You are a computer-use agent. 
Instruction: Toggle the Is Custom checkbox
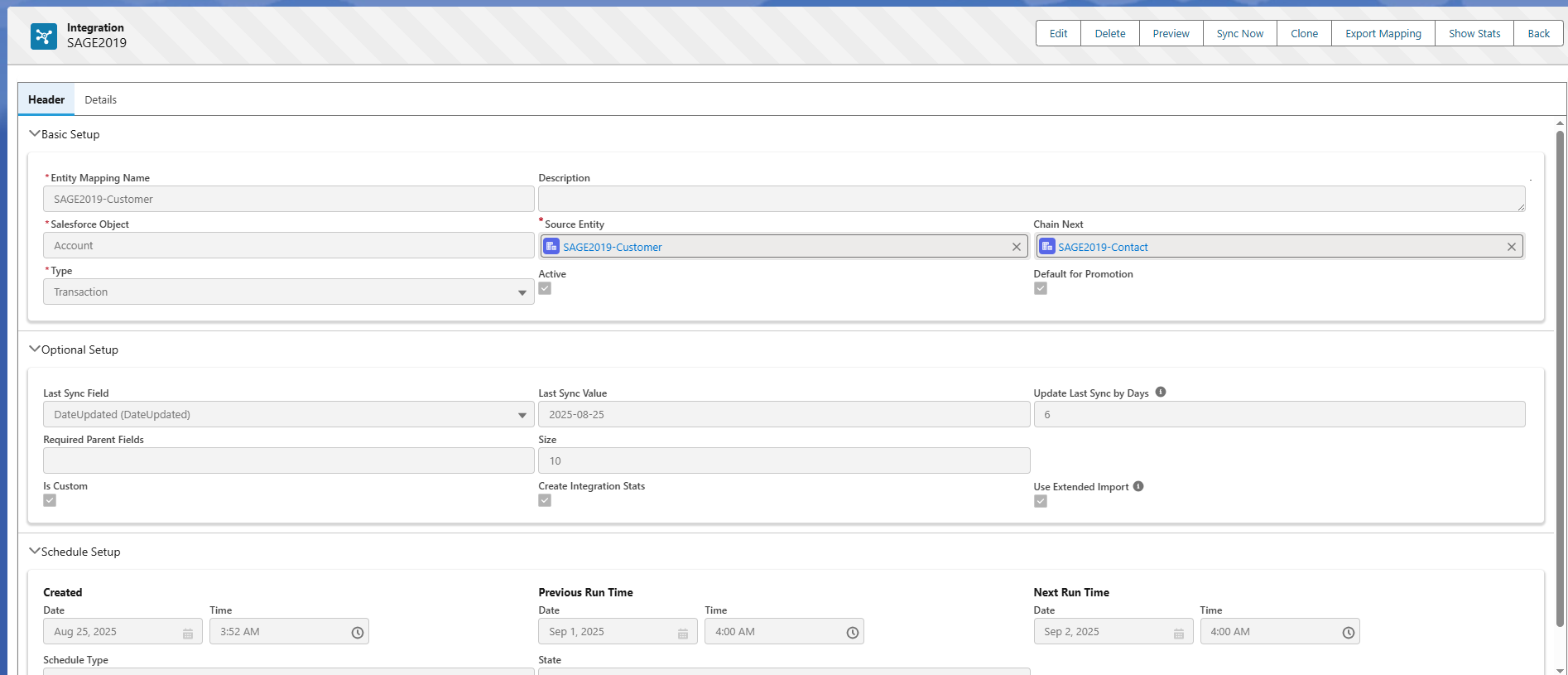pyautogui.click(x=50, y=500)
